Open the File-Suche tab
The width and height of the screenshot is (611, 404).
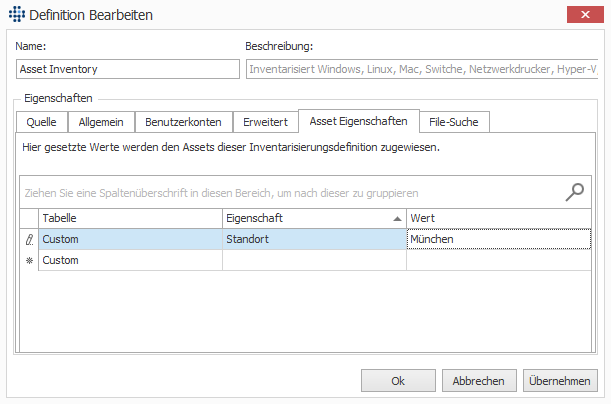click(453, 122)
